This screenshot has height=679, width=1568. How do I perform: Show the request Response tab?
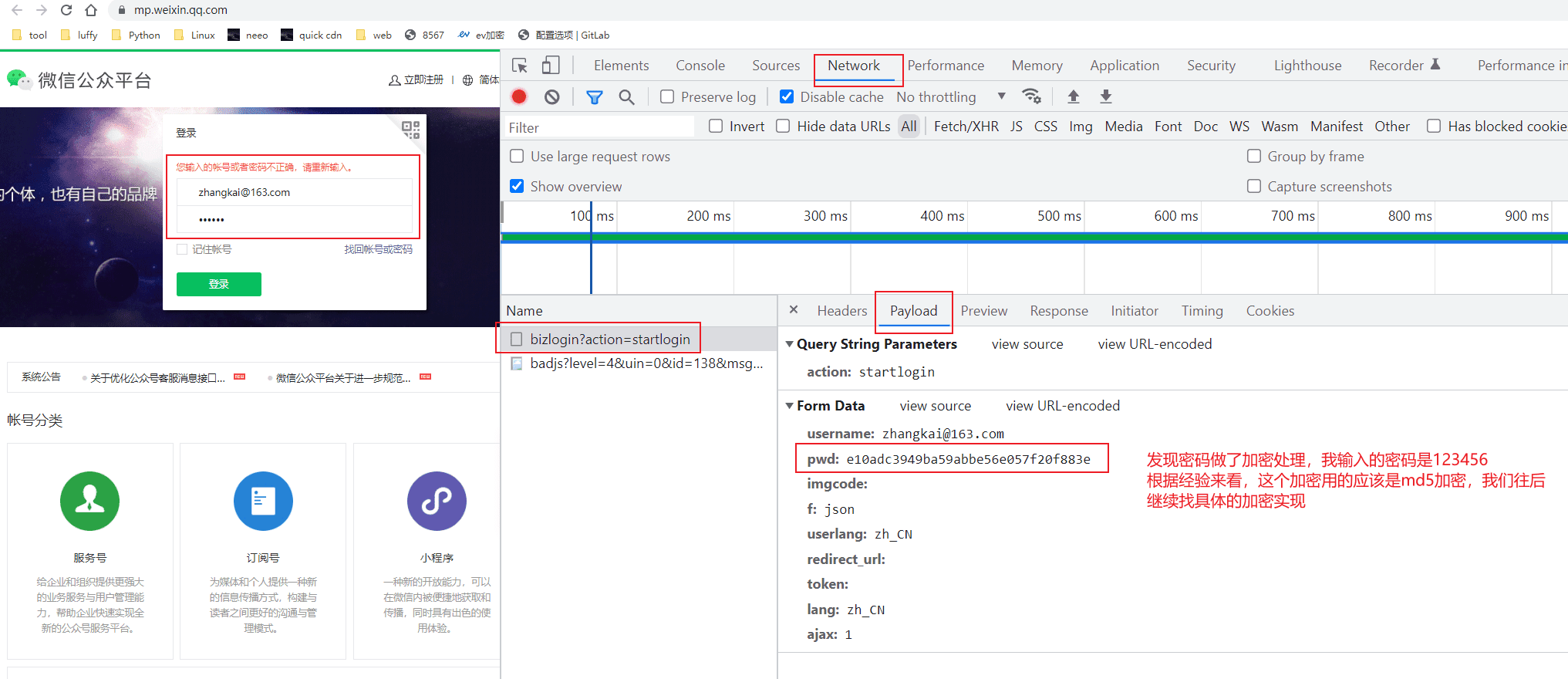[x=1059, y=310]
